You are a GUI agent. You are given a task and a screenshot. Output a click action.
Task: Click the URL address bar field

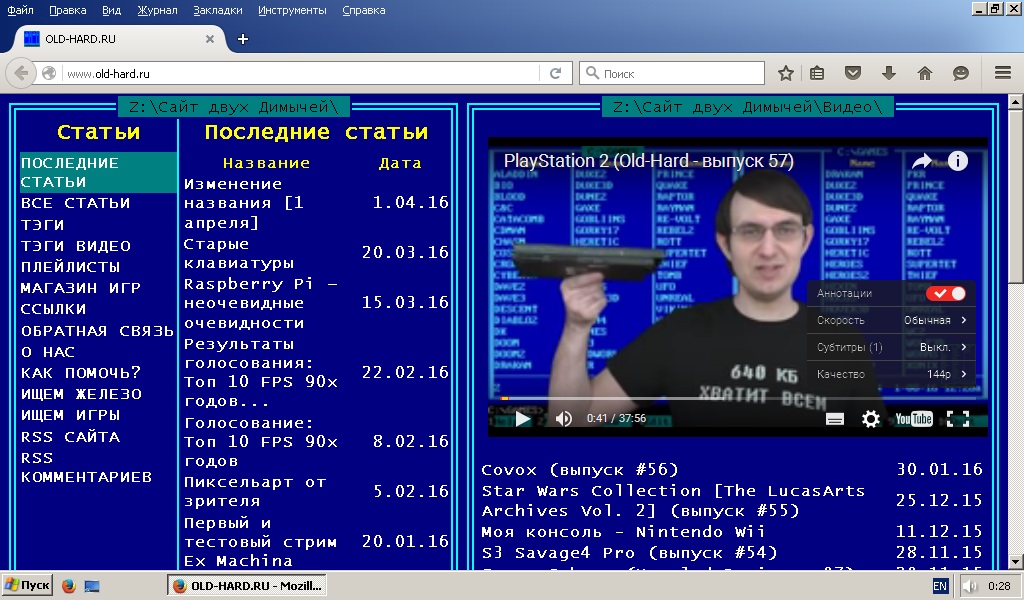pos(300,73)
